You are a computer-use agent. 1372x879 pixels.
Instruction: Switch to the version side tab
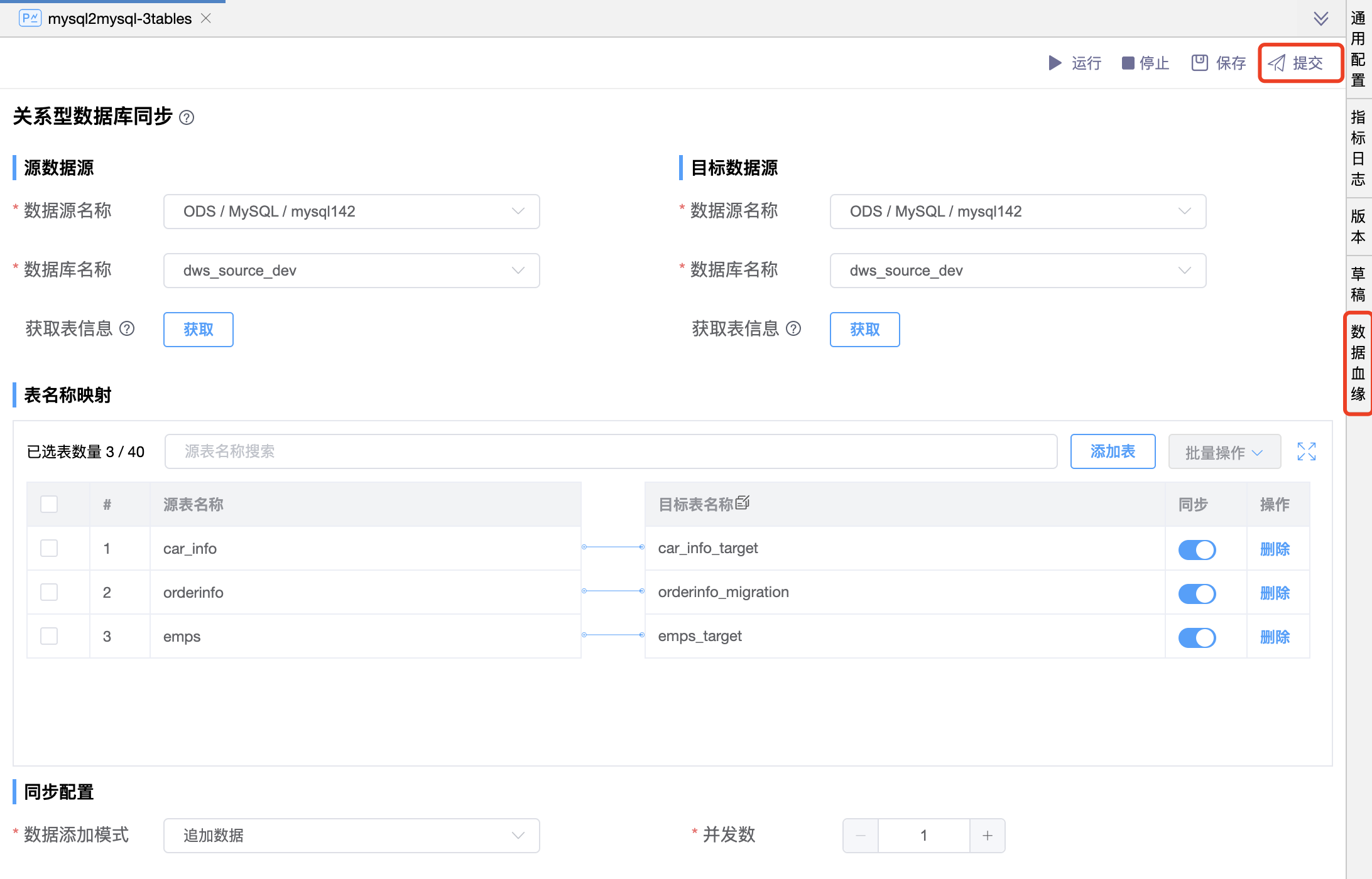coord(1358,226)
